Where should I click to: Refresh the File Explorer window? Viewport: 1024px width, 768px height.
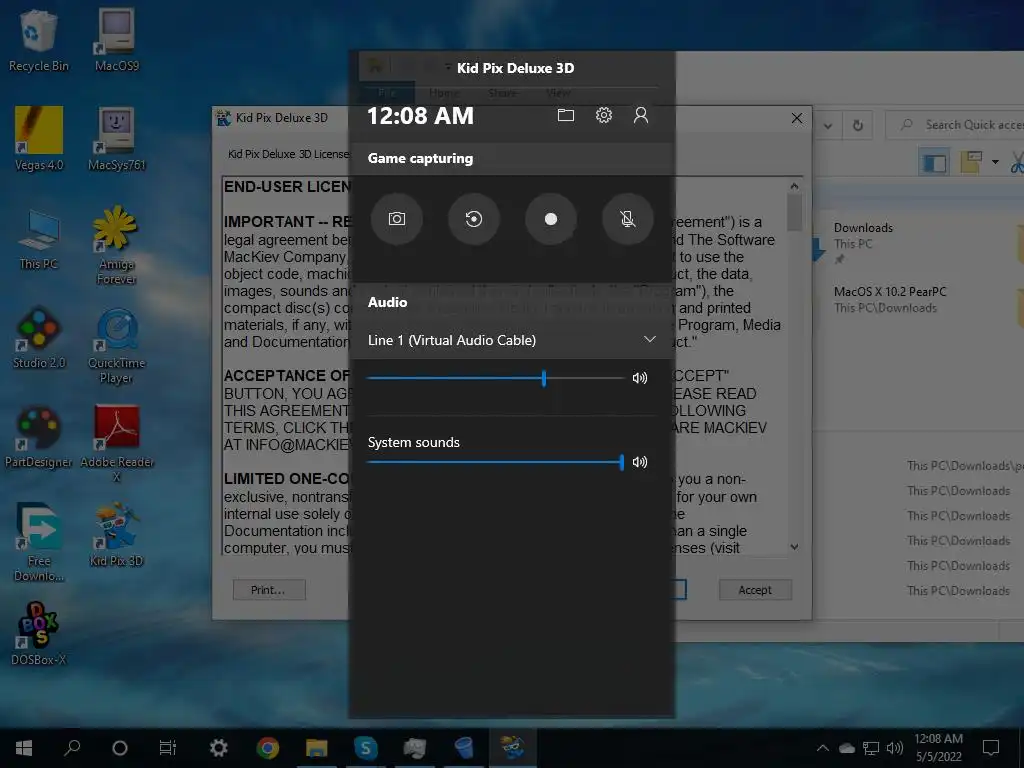tap(857, 125)
